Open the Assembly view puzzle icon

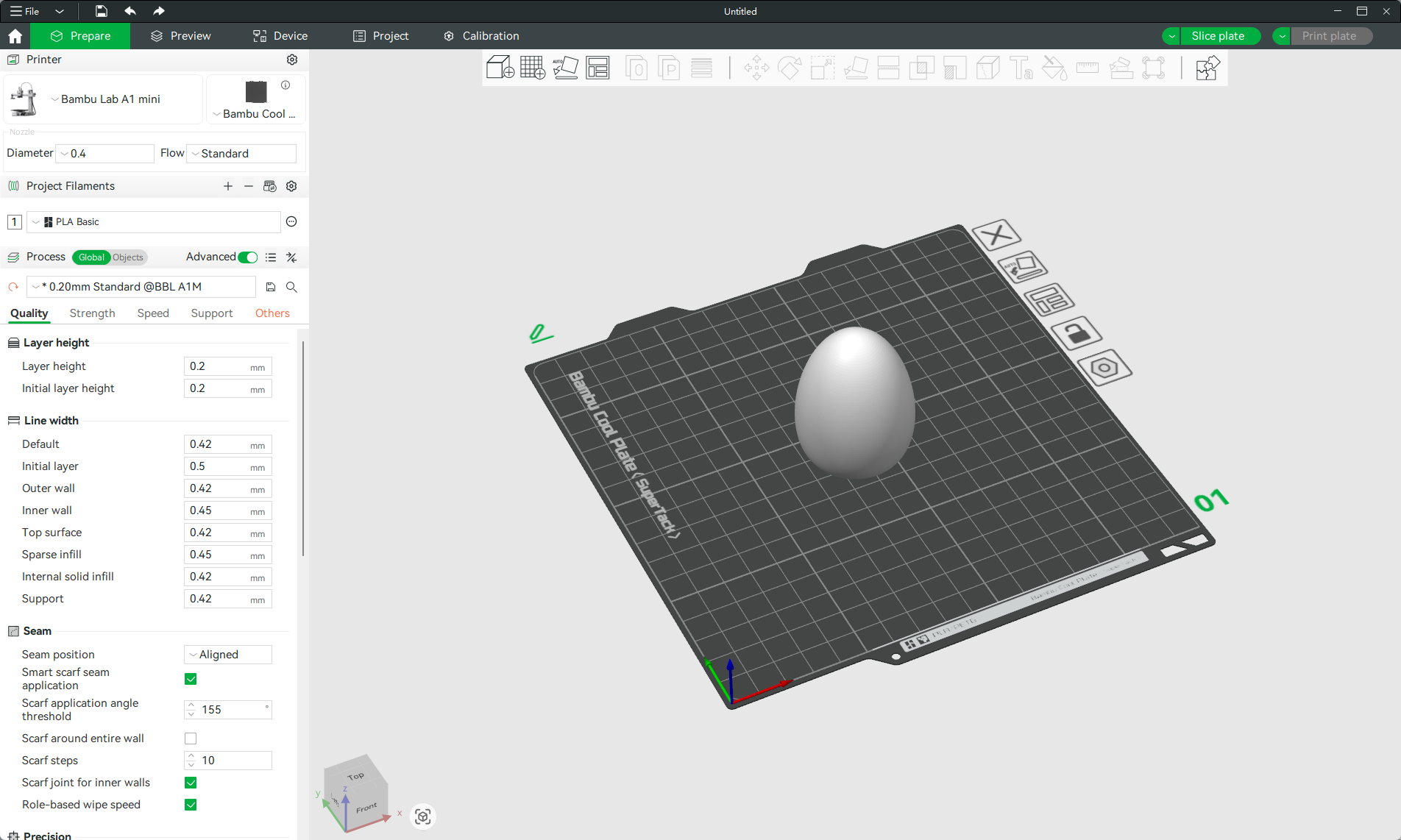click(1207, 68)
